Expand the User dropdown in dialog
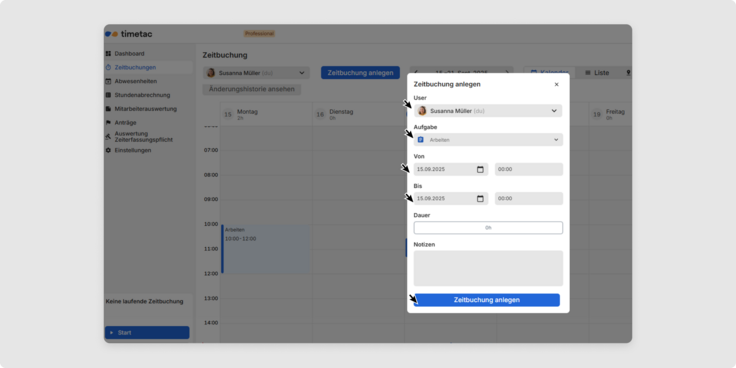Image resolution: width=736 pixels, height=368 pixels. click(488, 111)
